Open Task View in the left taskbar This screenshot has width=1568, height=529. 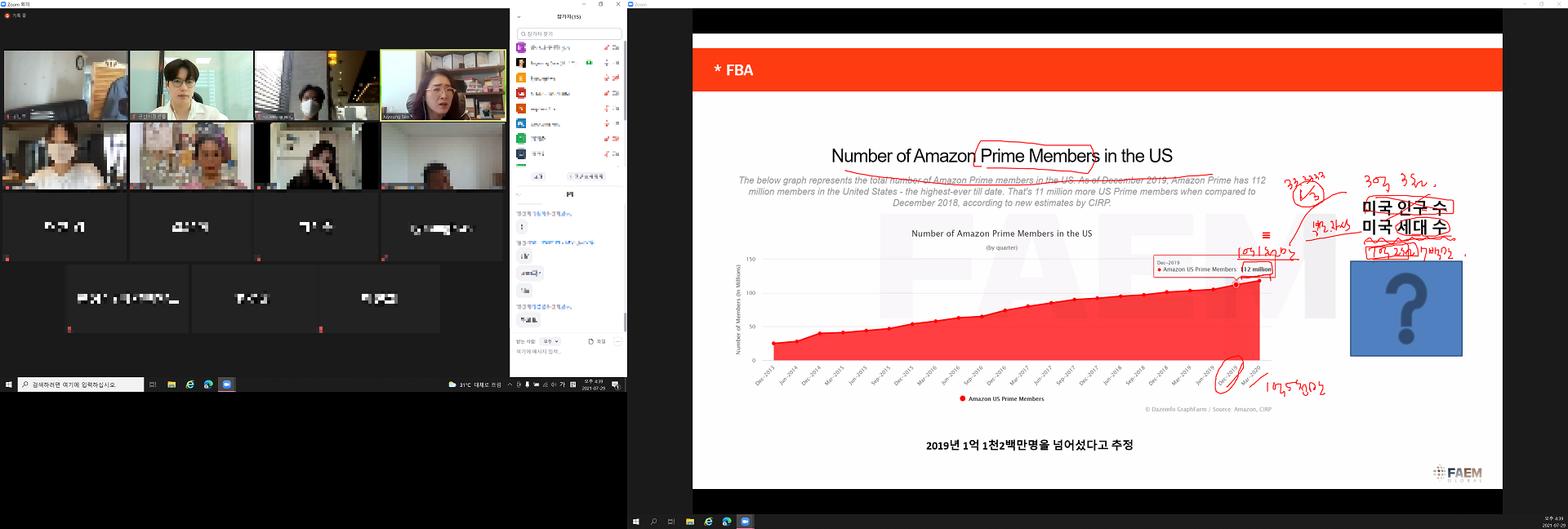153,385
